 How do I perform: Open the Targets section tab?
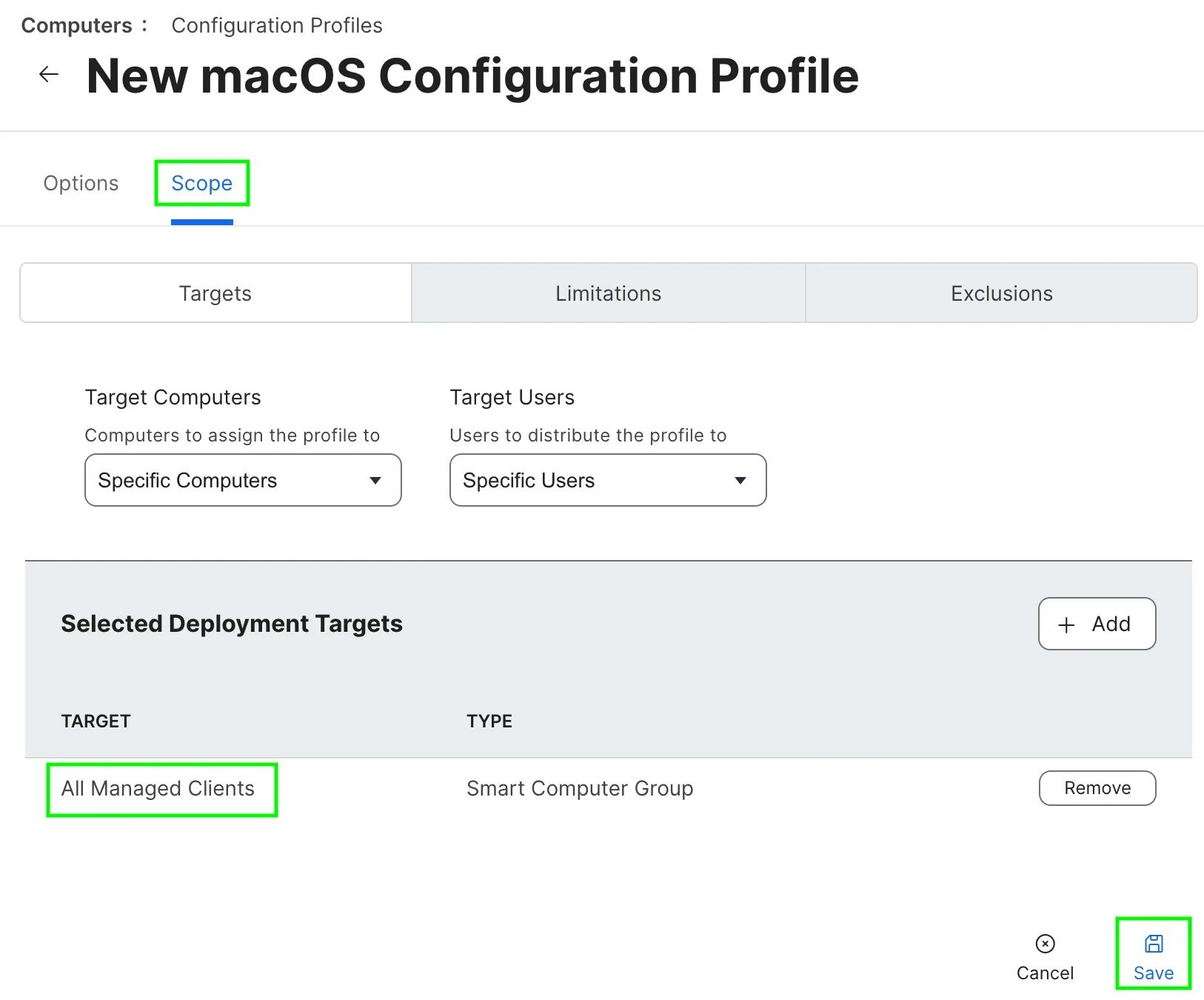tap(215, 293)
